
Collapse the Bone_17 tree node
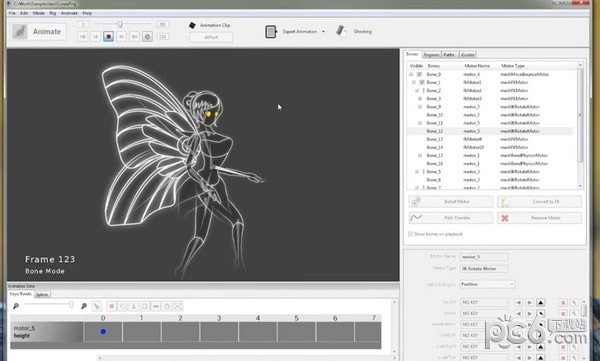[420, 155]
